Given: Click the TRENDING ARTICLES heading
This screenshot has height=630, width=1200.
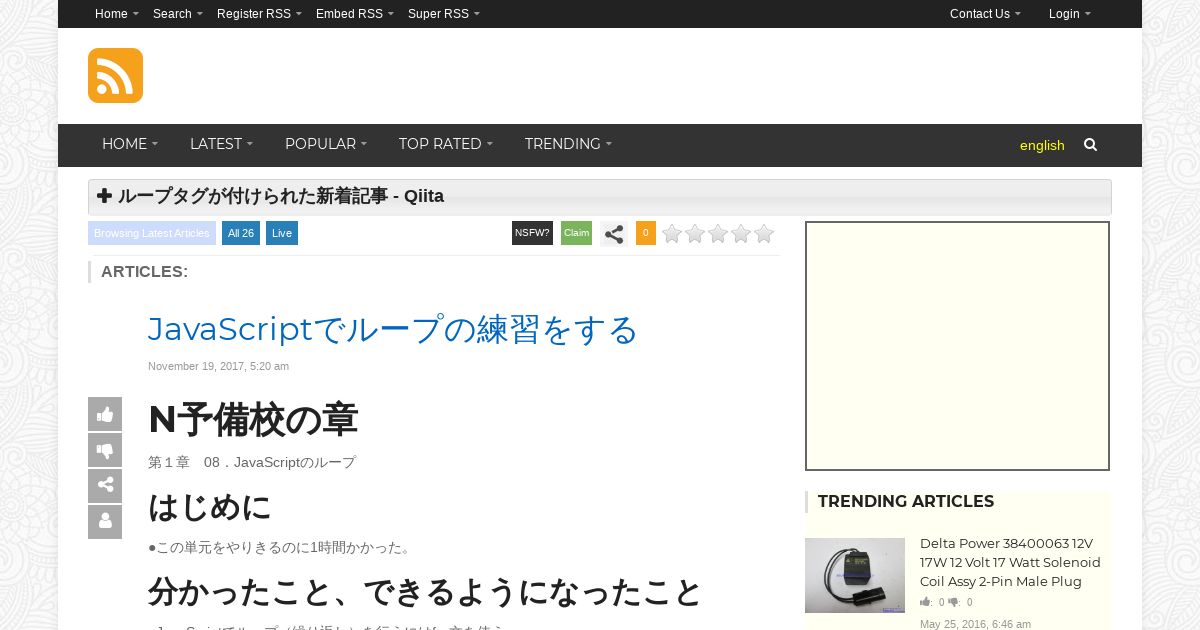Looking at the screenshot, I should 906,502.
